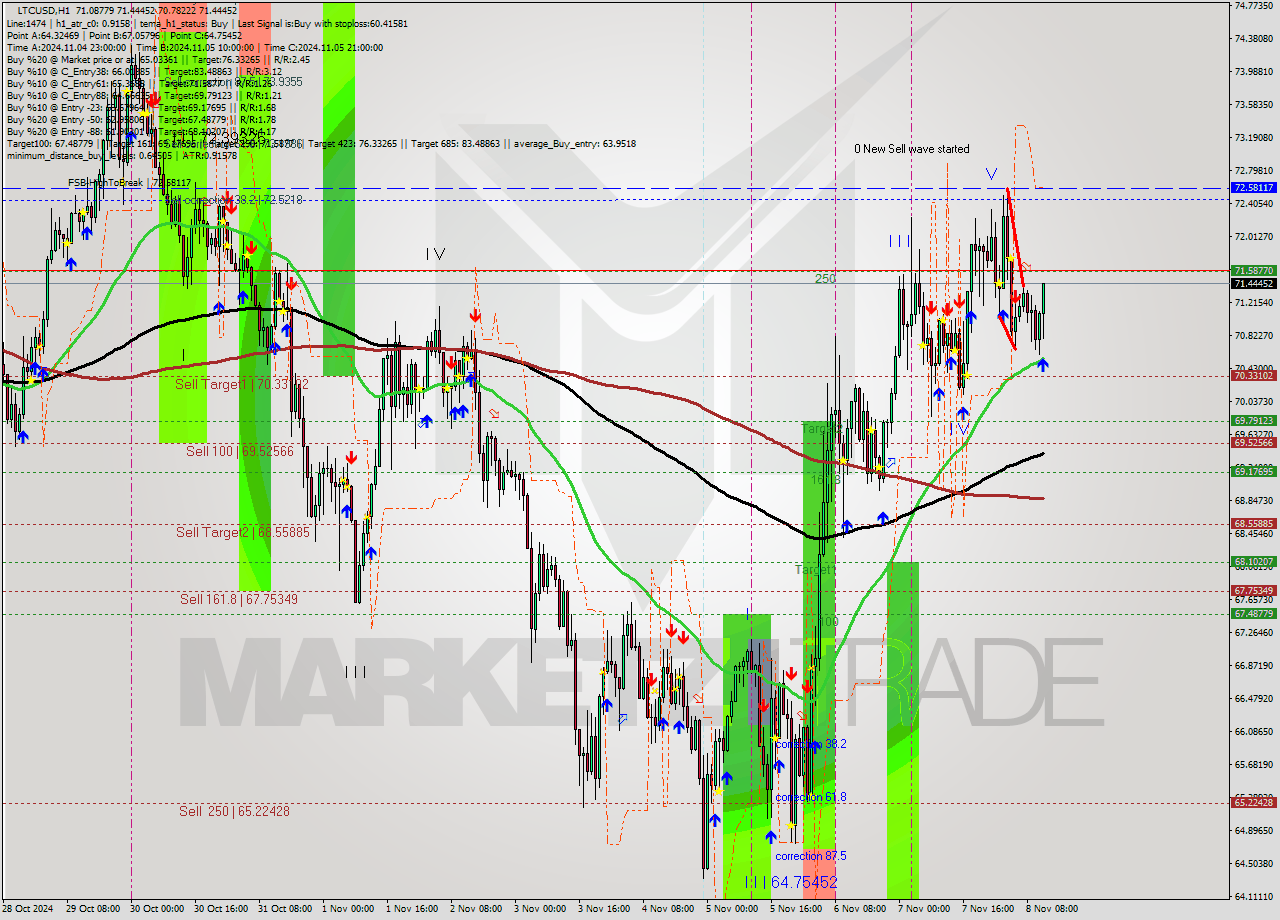1280x920 pixels.
Task: Click the 74.77350 price axis value
Action: [x=1254, y=5]
